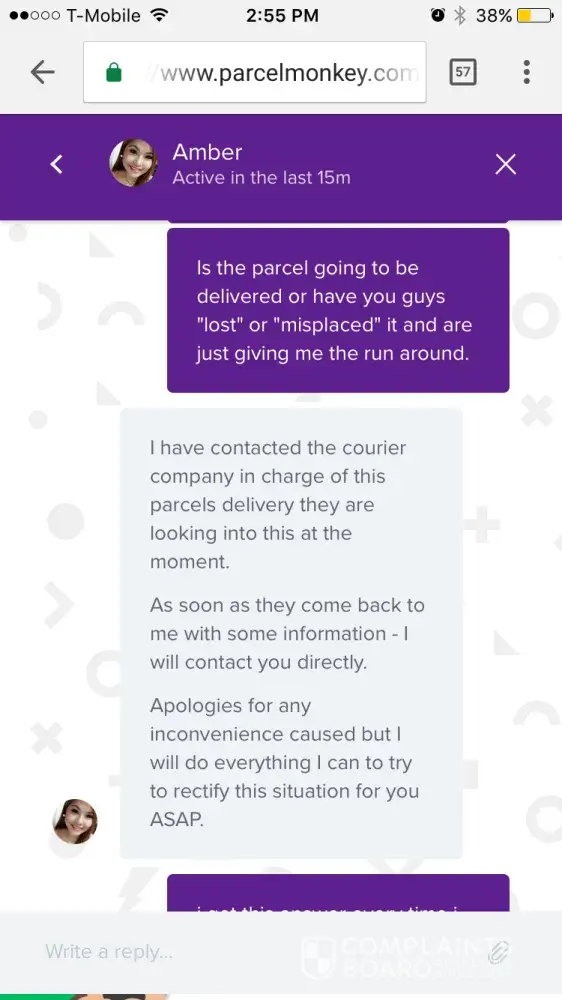562x1000 pixels.
Task: Tap the Wi-Fi icon in status bar
Action: point(158,15)
